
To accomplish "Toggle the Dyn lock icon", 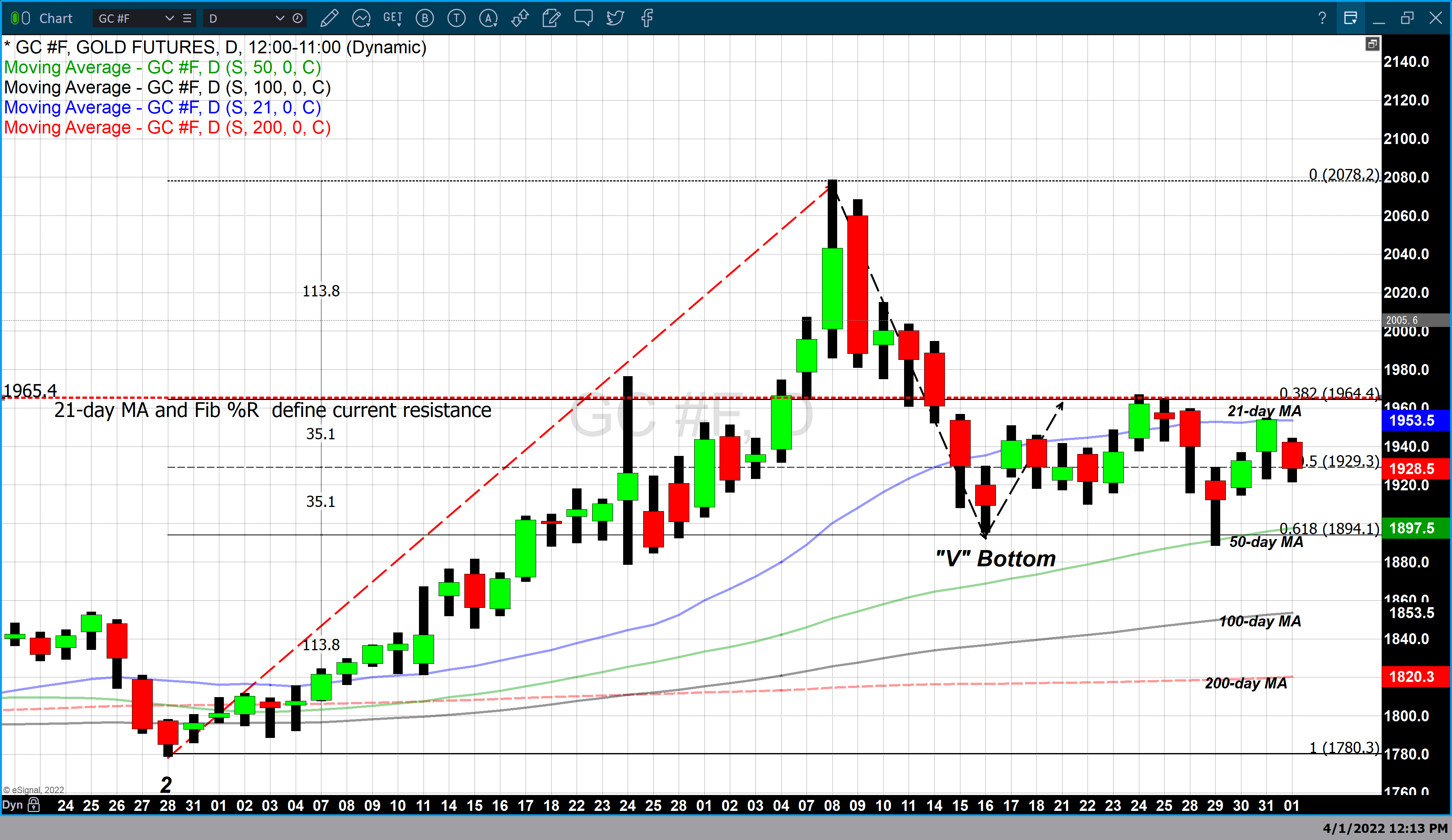I will pos(34,805).
